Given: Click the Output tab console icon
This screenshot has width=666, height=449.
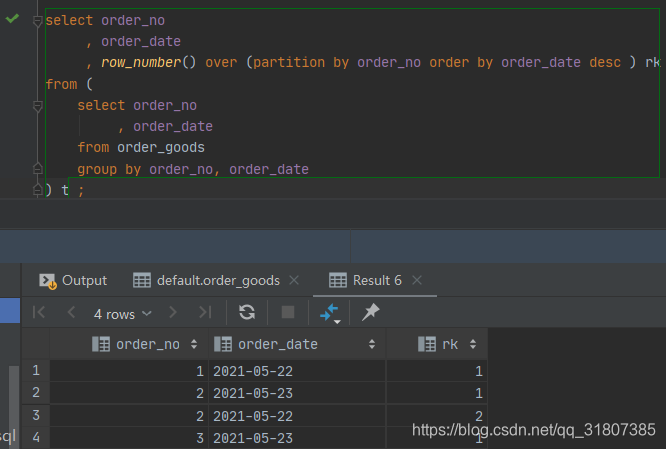Looking at the screenshot, I should pos(48,281).
